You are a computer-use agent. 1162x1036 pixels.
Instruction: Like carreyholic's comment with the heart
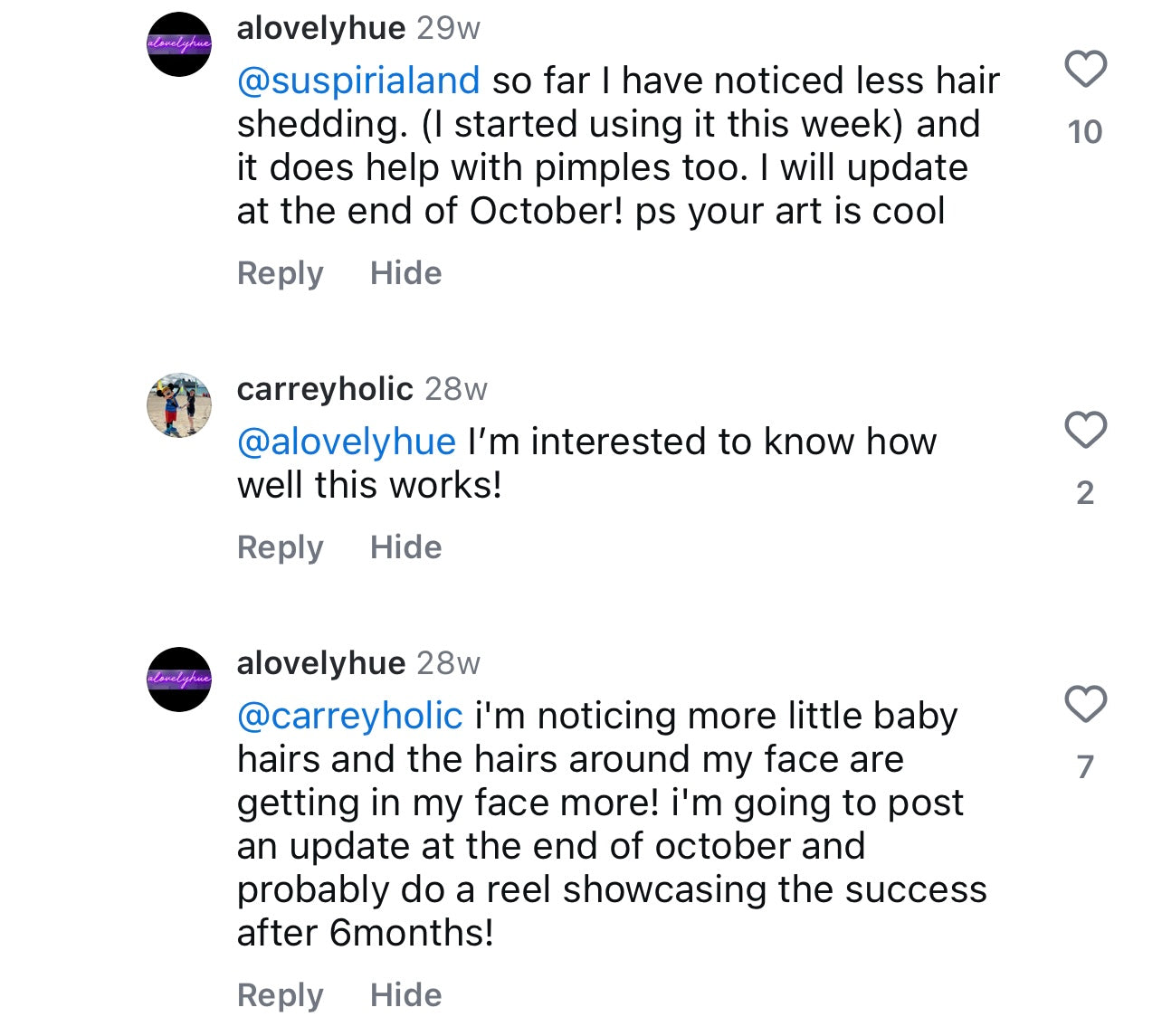1085,430
